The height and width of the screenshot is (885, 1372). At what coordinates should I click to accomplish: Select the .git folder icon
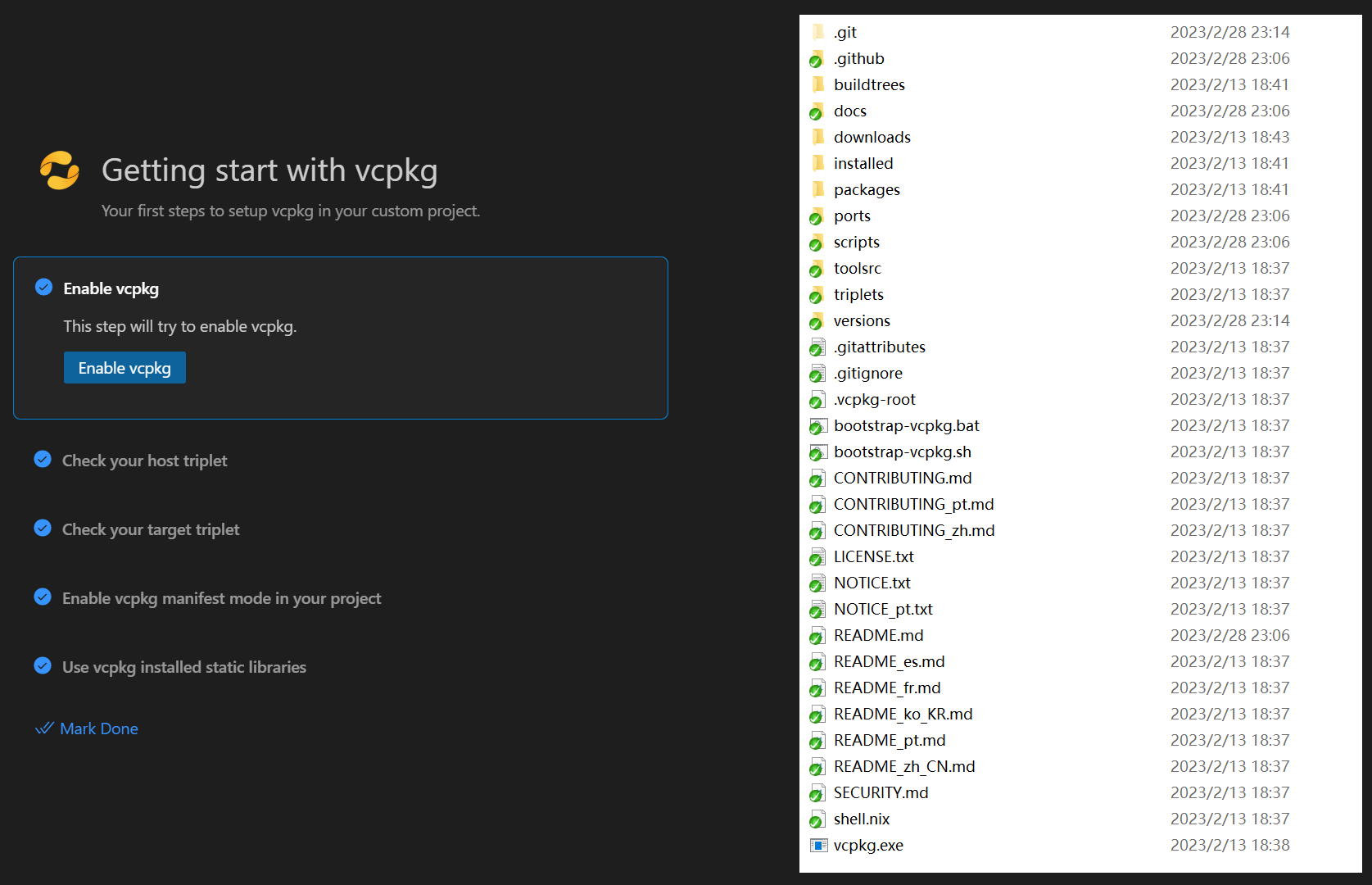click(x=817, y=32)
